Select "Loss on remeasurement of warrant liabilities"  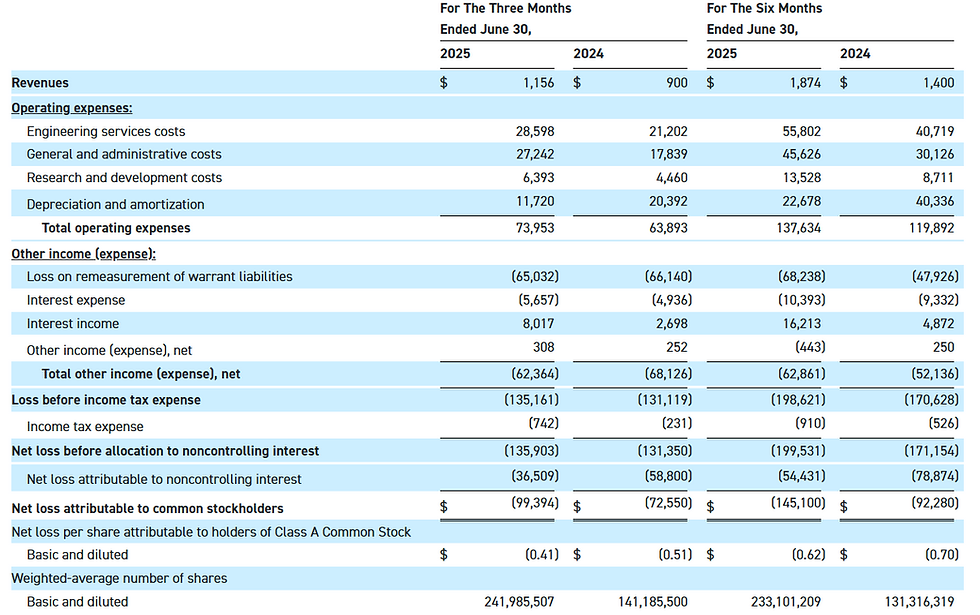159,276
